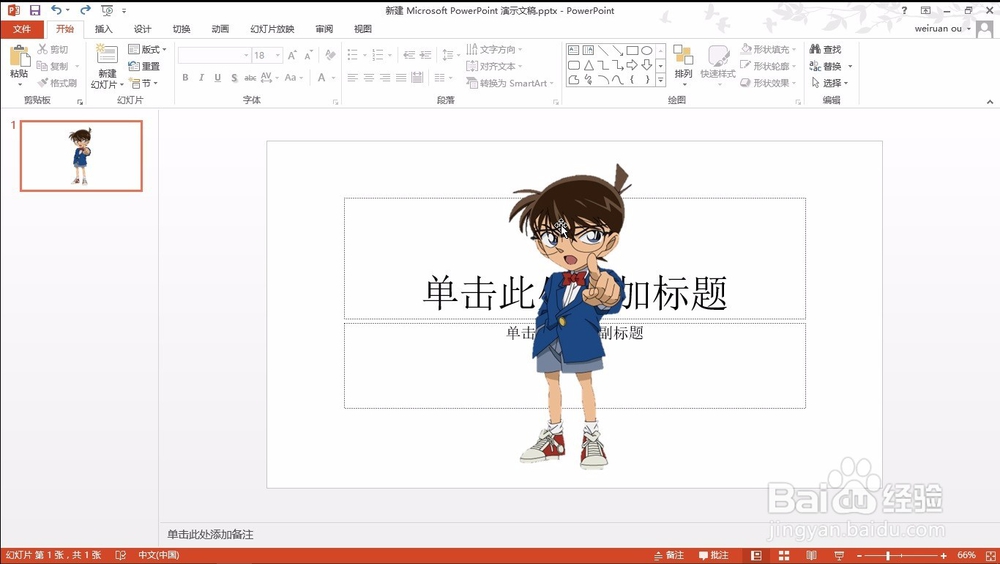This screenshot has width=1000, height=564.
Task: Select the down arrow shape
Action: 647,65
